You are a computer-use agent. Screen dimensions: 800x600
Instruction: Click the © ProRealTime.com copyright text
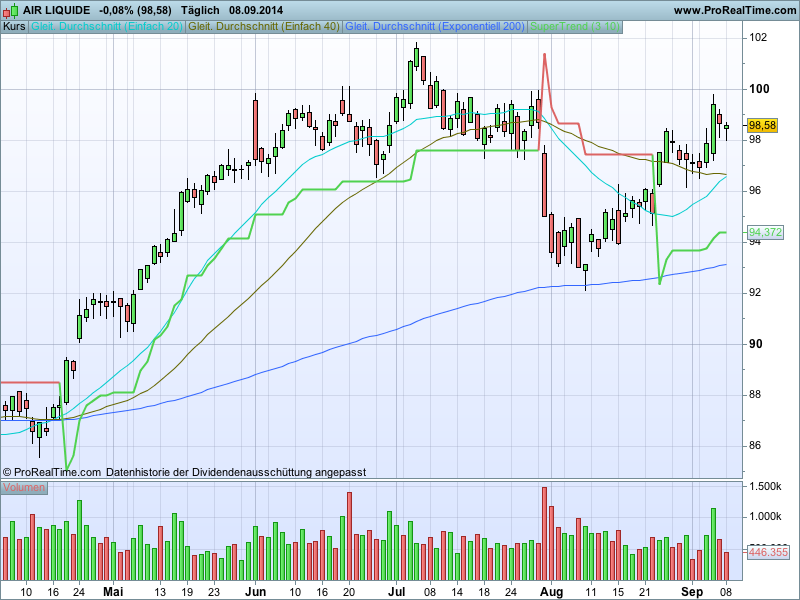pos(52,472)
